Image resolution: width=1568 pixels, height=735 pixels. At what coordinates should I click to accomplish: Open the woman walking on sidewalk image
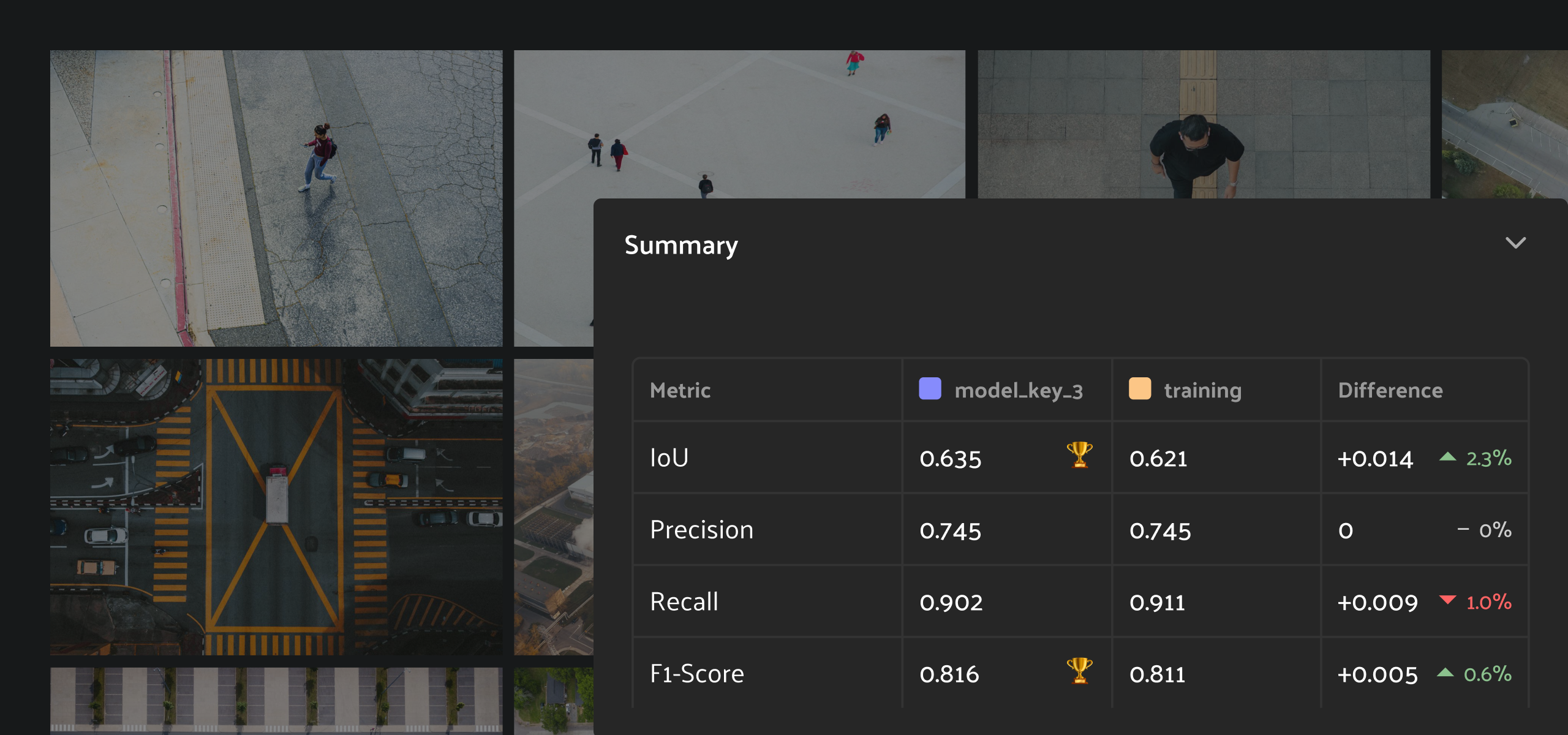[x=276, y=198]
